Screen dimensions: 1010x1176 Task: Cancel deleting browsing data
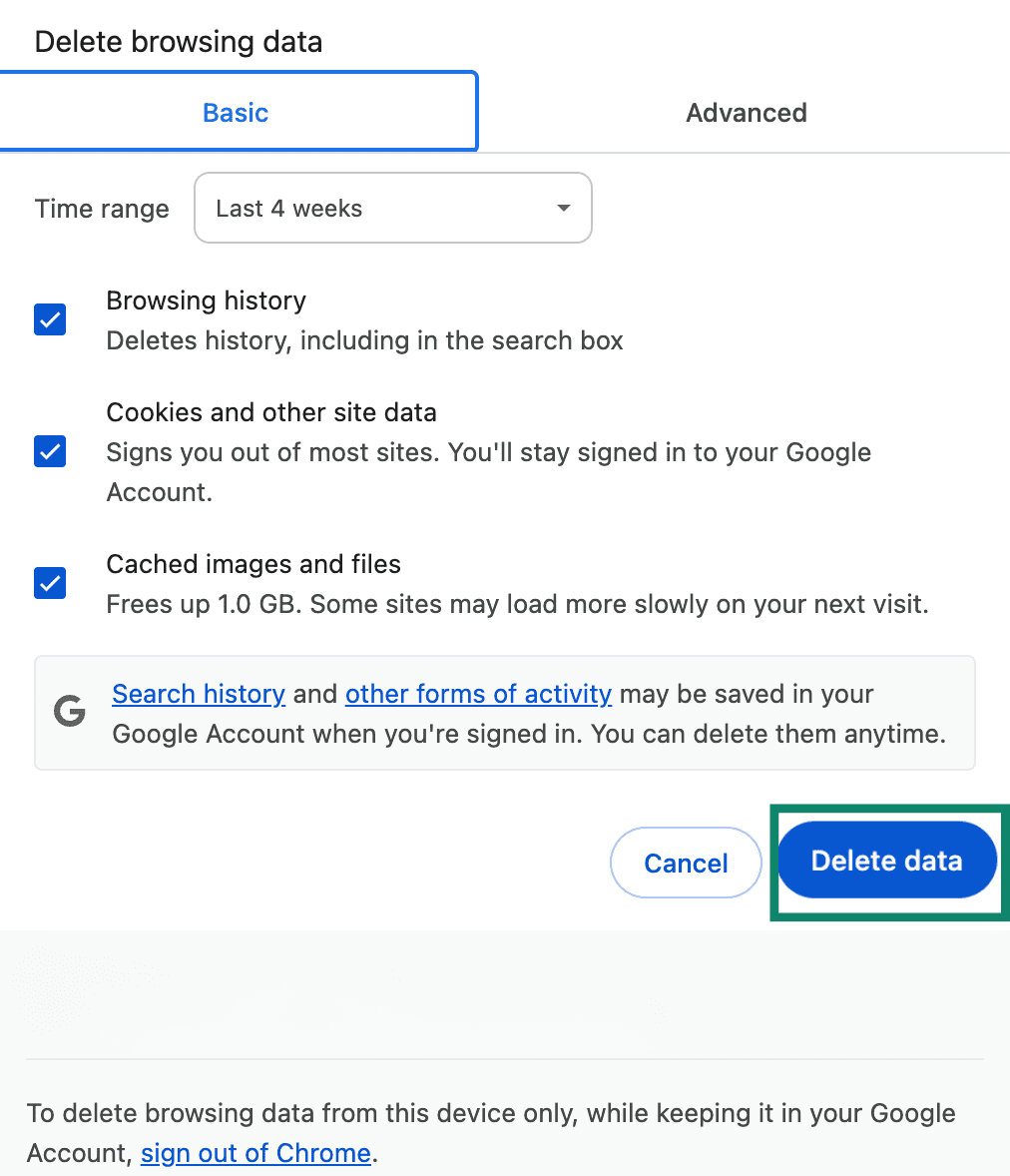(686, 863)
